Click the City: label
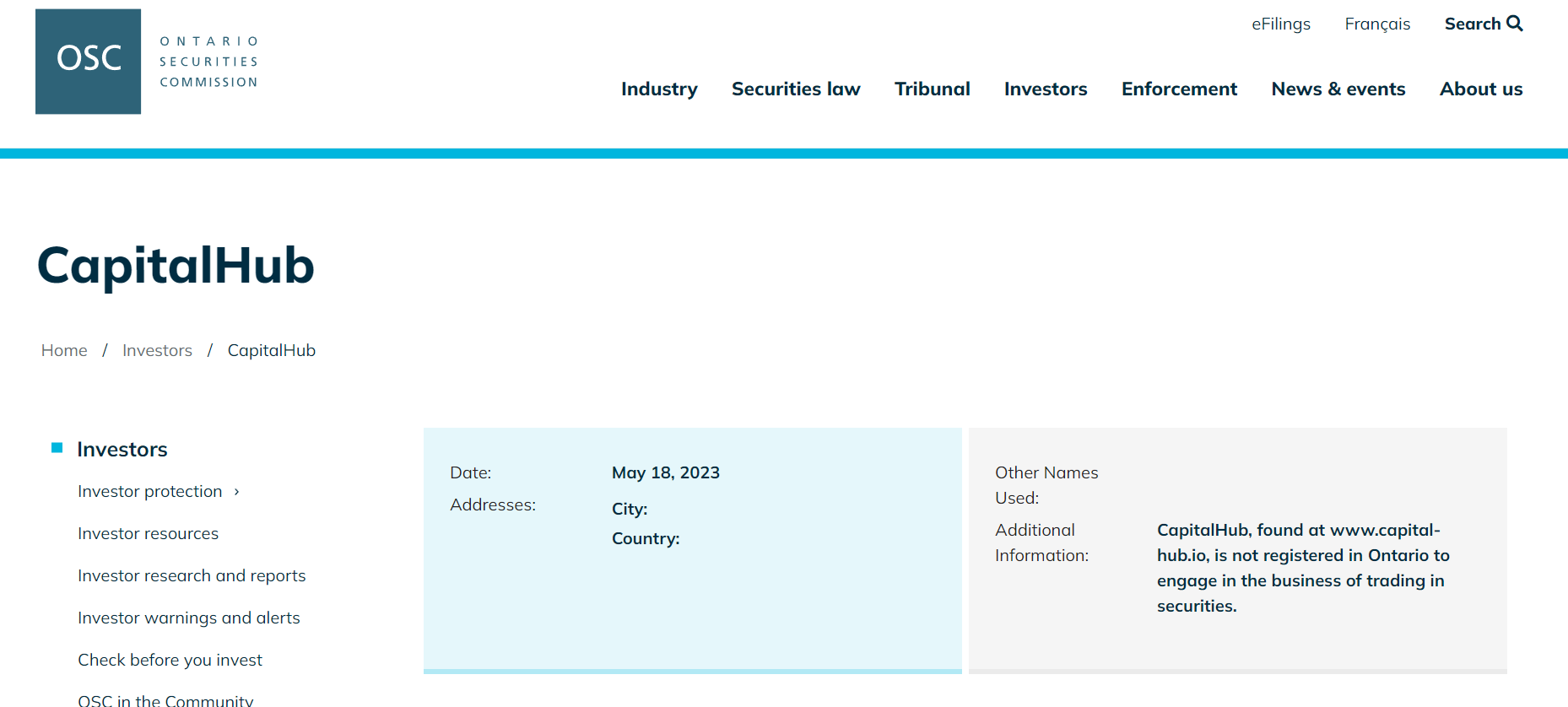1568x707 pixels. point(630,509)
